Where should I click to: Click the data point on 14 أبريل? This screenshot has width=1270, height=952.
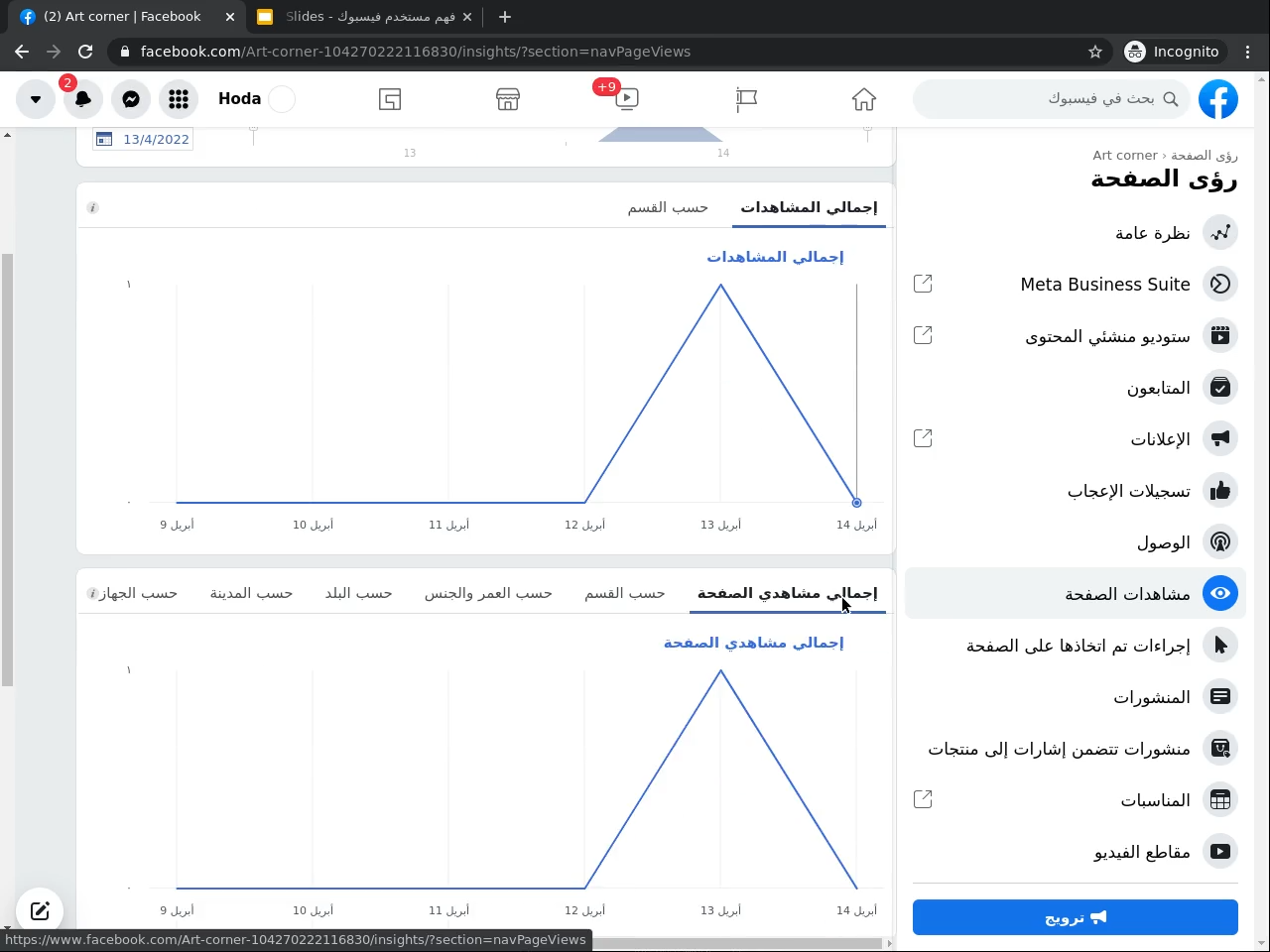(x=857, y=503)
